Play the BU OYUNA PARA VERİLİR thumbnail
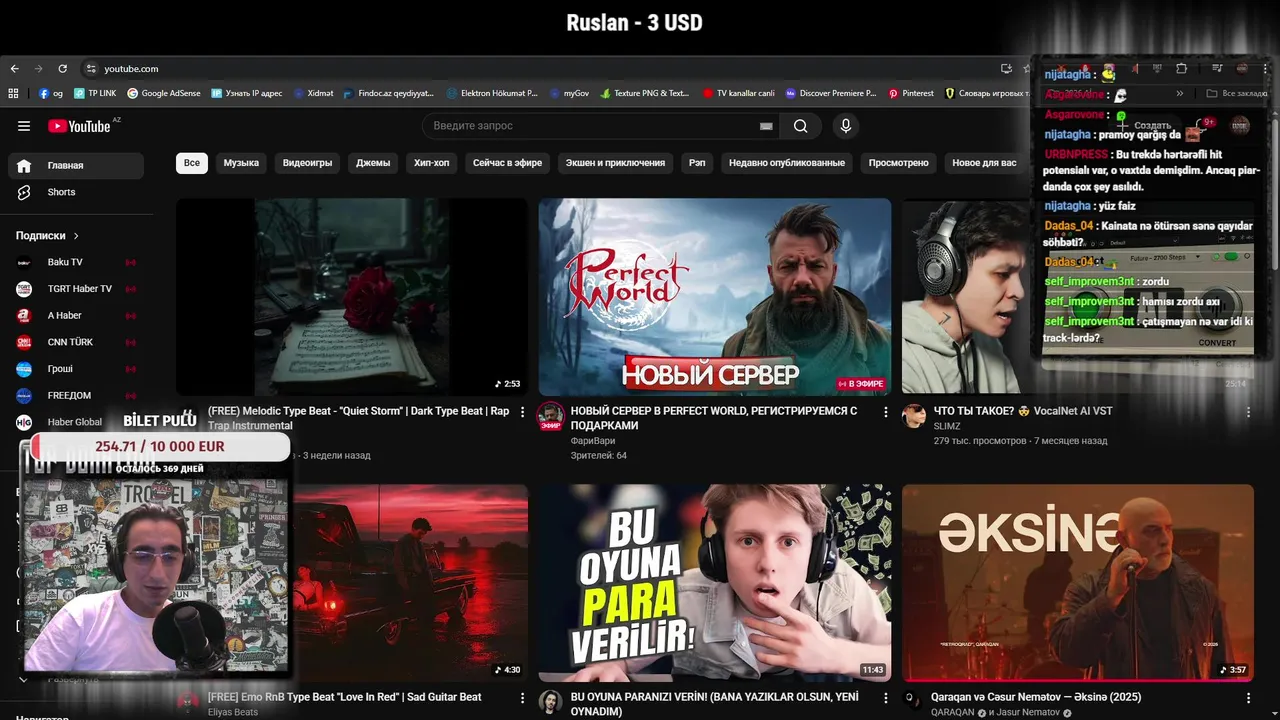 coord(715,583)
